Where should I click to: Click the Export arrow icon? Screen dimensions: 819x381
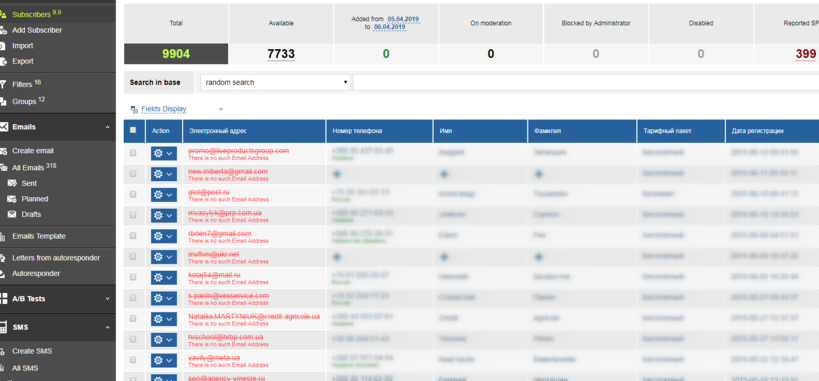3,62
